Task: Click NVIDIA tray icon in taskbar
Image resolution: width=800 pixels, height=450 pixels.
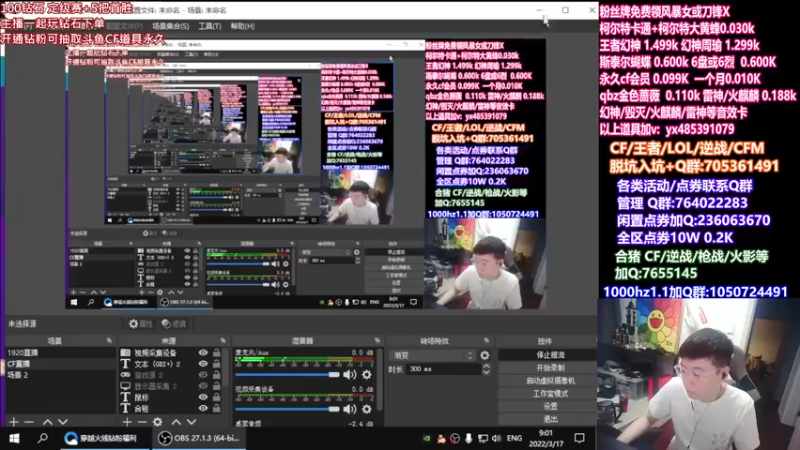Action: pyautogui.click(x=427, y=438)
